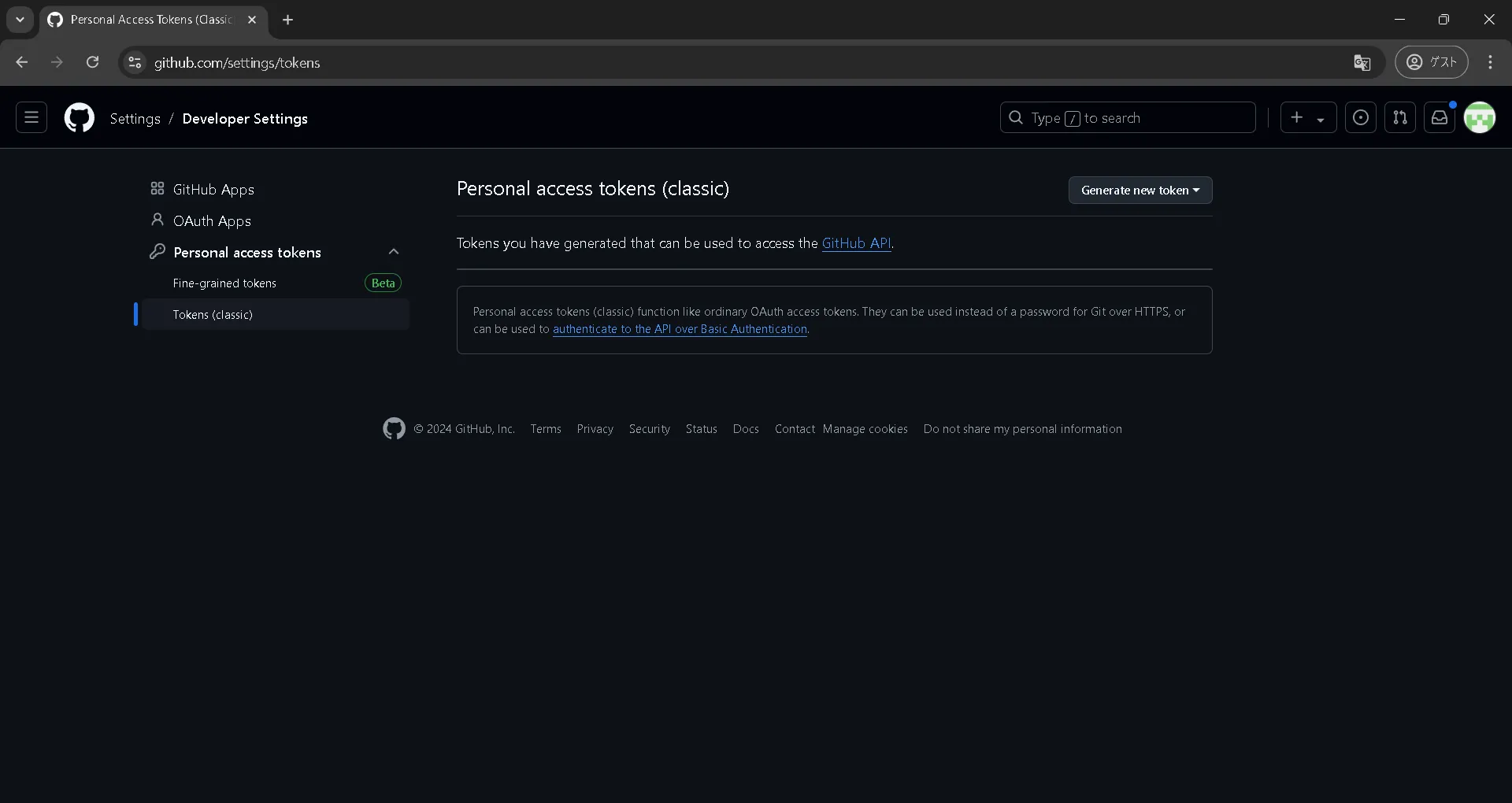Click the footer GitHub logo
The height and width of the screenshot is (803, 1512).
[394, 428]
